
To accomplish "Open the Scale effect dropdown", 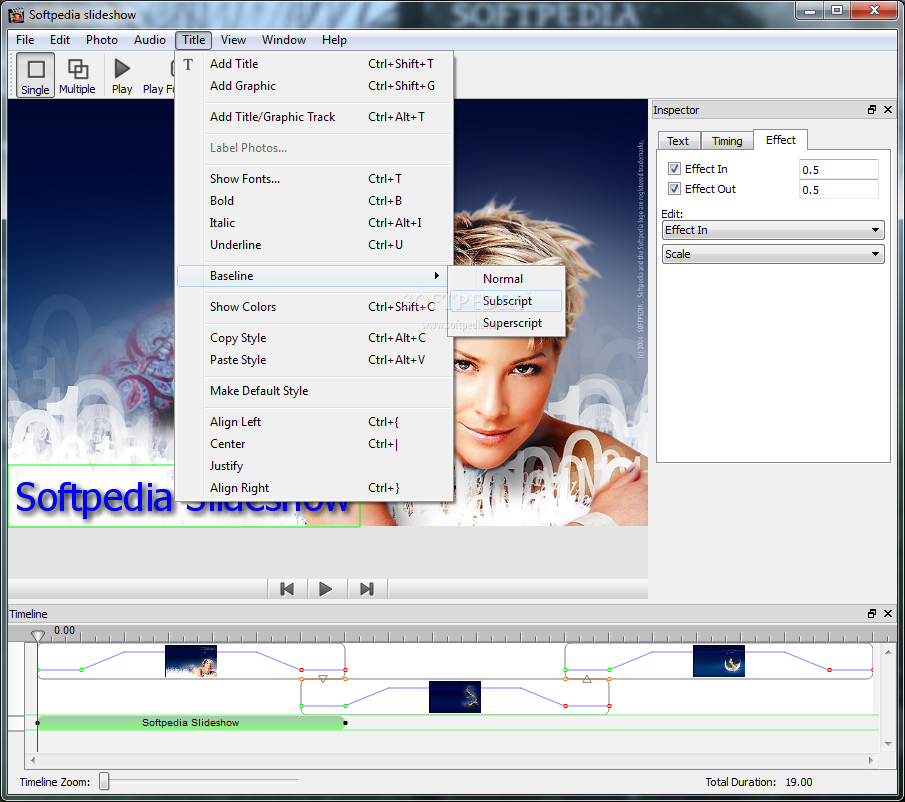I will (773, 254).
